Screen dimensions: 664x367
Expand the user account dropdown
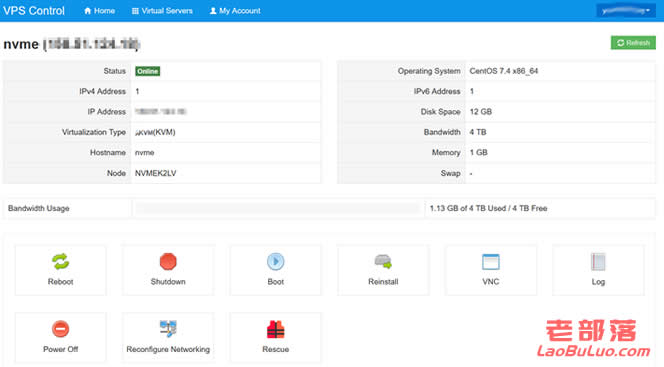(626, 11)
